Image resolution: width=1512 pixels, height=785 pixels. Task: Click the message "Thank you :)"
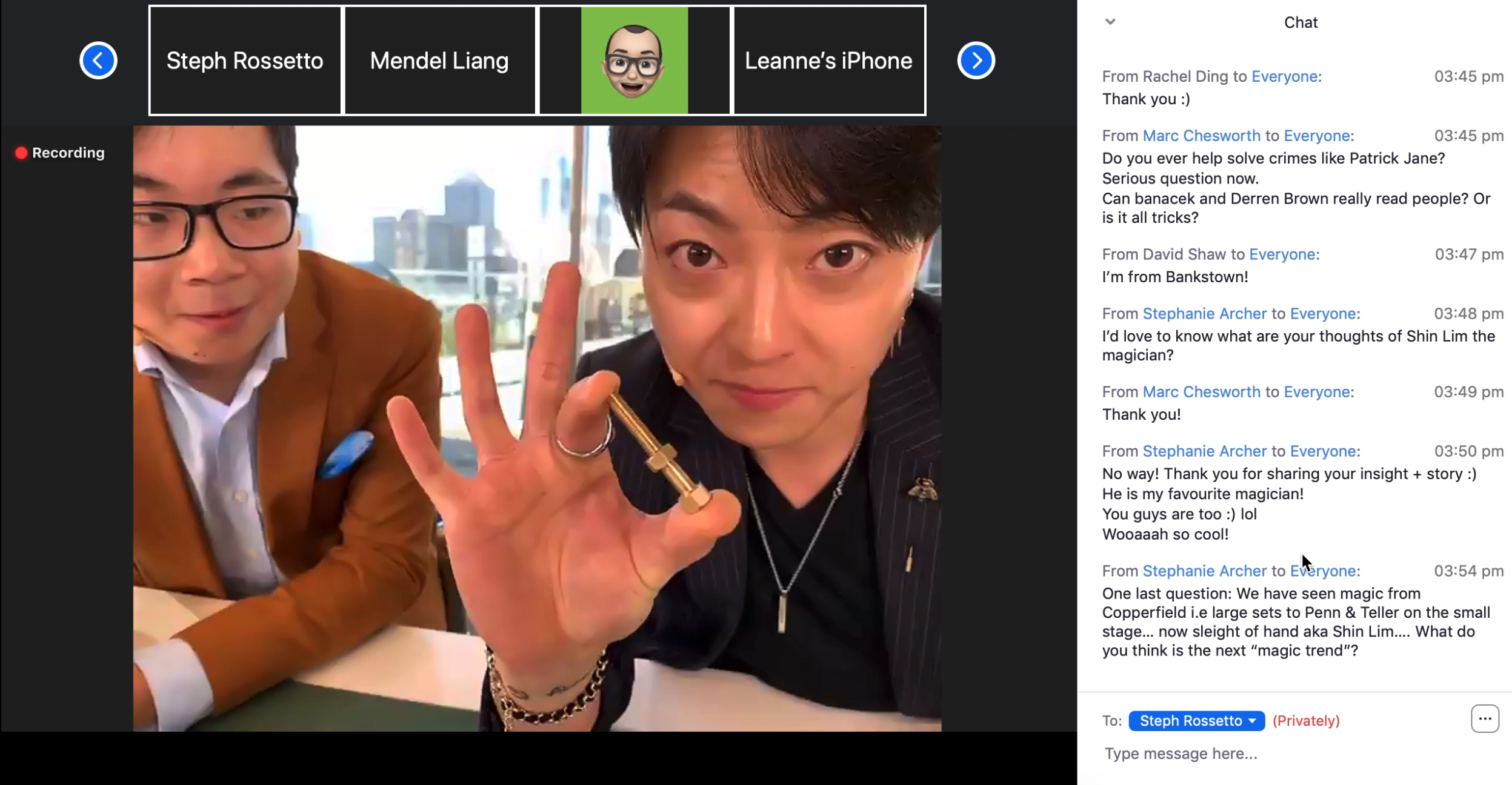1146,99
